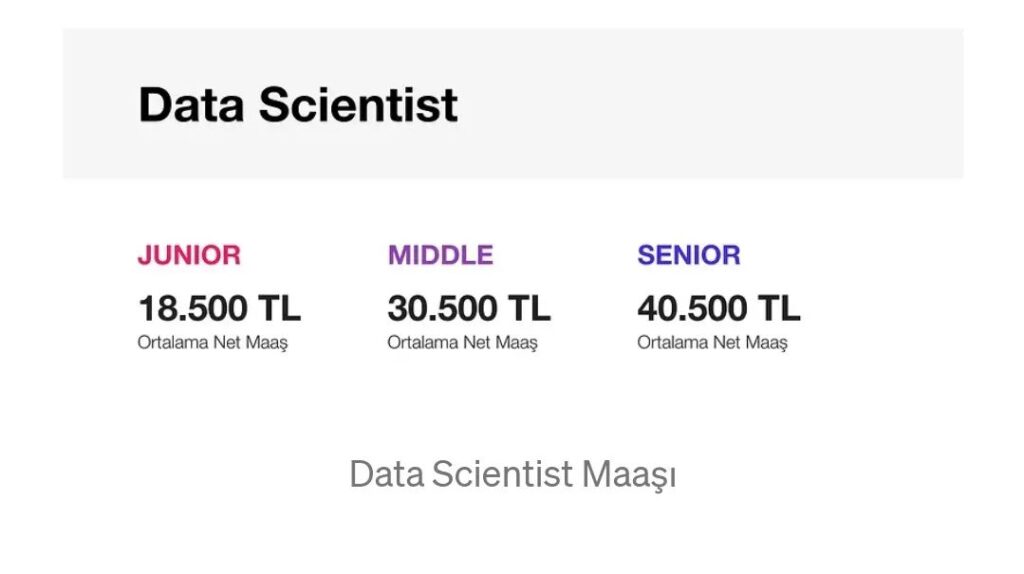Click the 18.500 salary number

click(x=191, y=308)
